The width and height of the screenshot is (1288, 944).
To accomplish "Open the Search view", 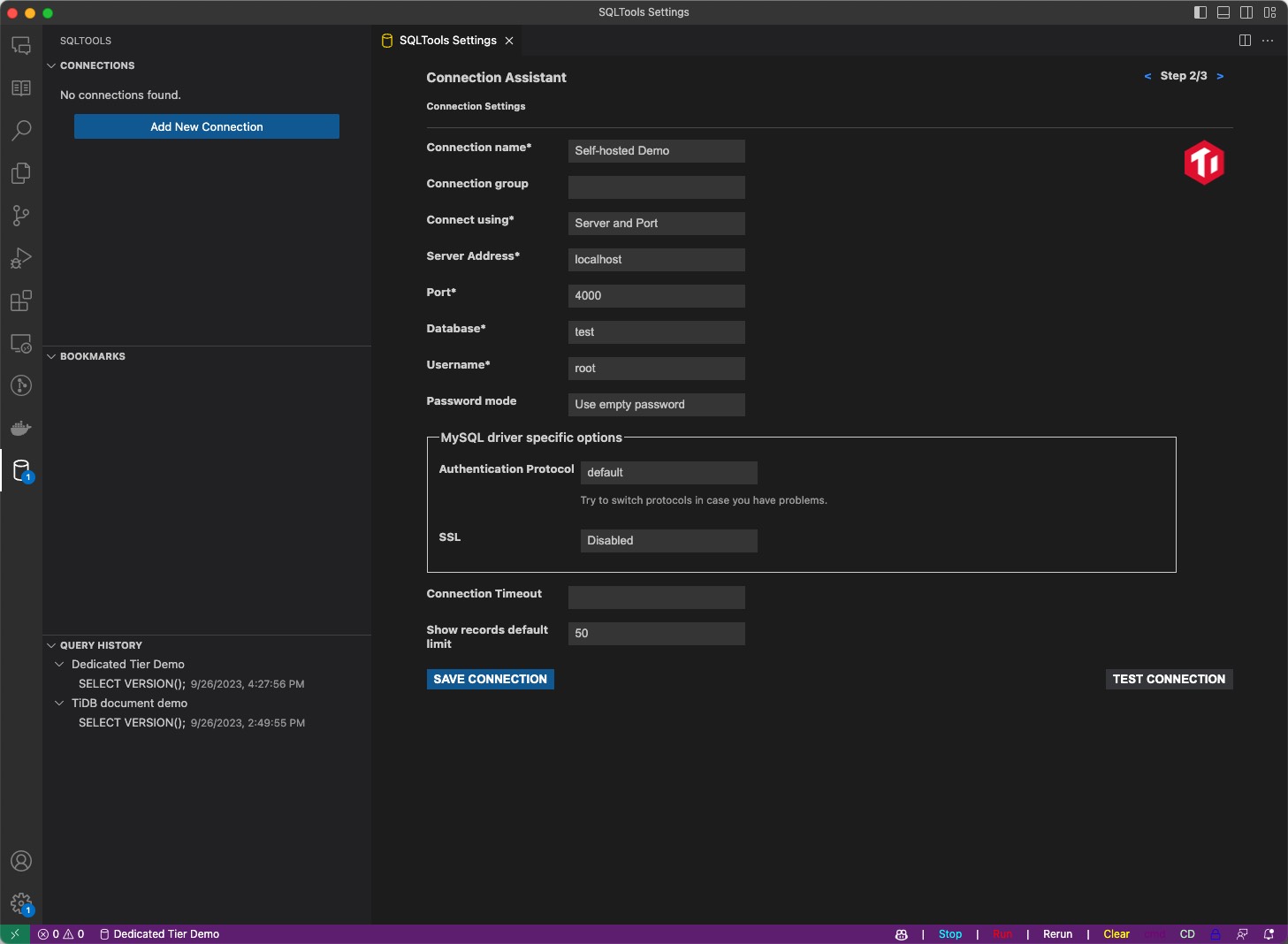I will click(x=21, y=131).
